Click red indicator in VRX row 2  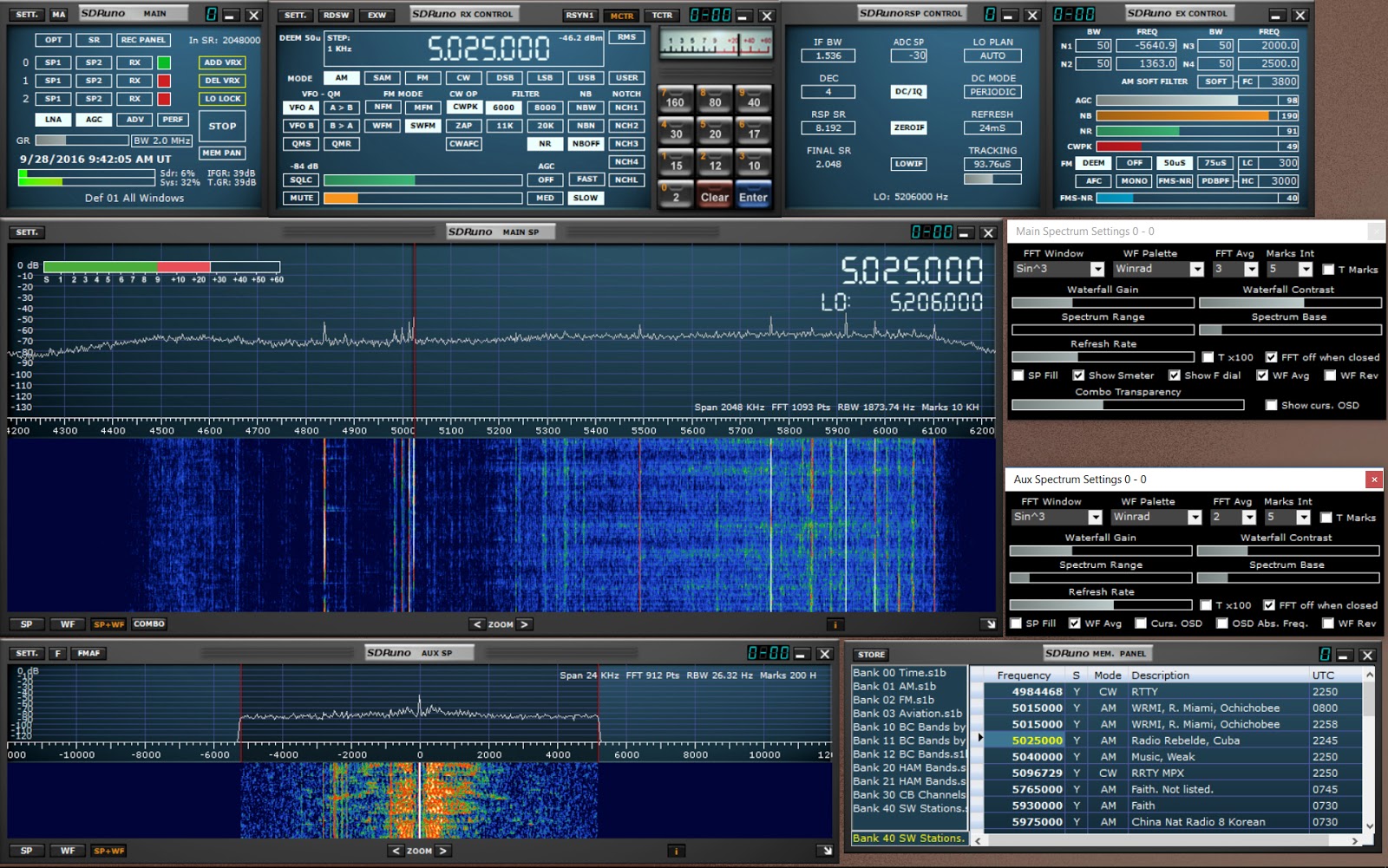tap(164, 99)
